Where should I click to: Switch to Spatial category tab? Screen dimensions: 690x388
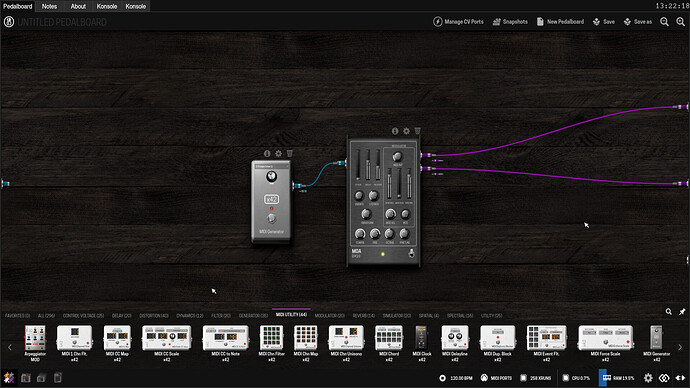pyautogui.click(x=429, y=315)
